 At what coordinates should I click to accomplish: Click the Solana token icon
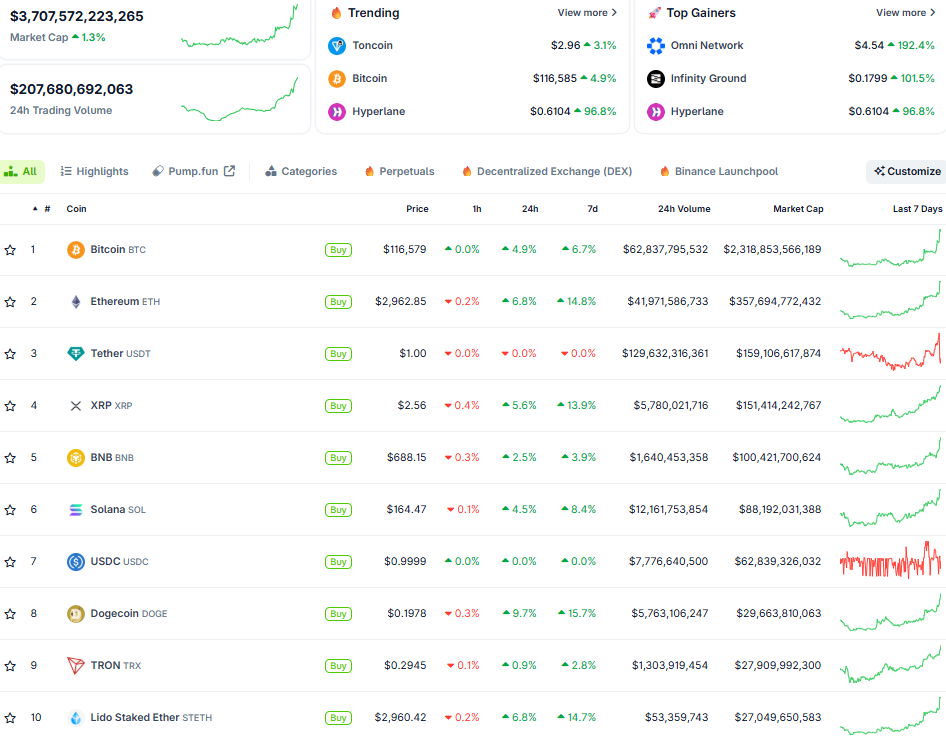click(74, 509)
